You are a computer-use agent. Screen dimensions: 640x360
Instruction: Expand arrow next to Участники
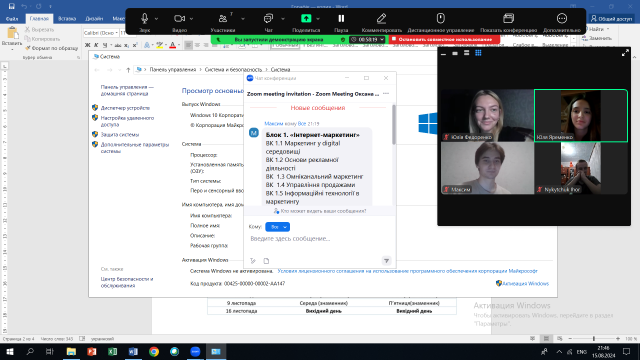point(243,19)
